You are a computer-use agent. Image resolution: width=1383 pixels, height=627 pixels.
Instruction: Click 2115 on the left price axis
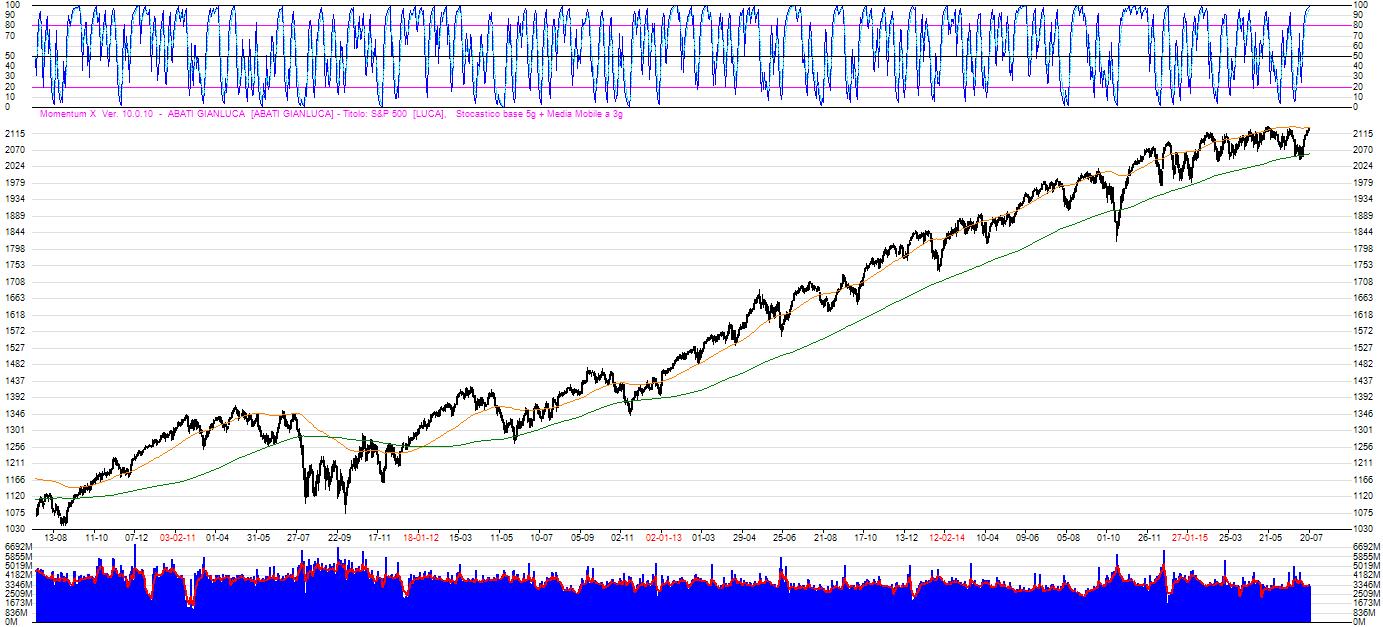click(15, 134)
